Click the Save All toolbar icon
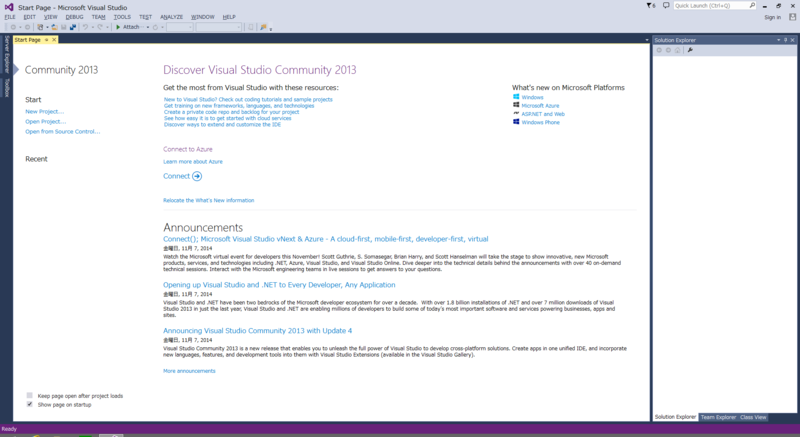The height and width of the screenshot is (437, 800). tap(73, 27)
